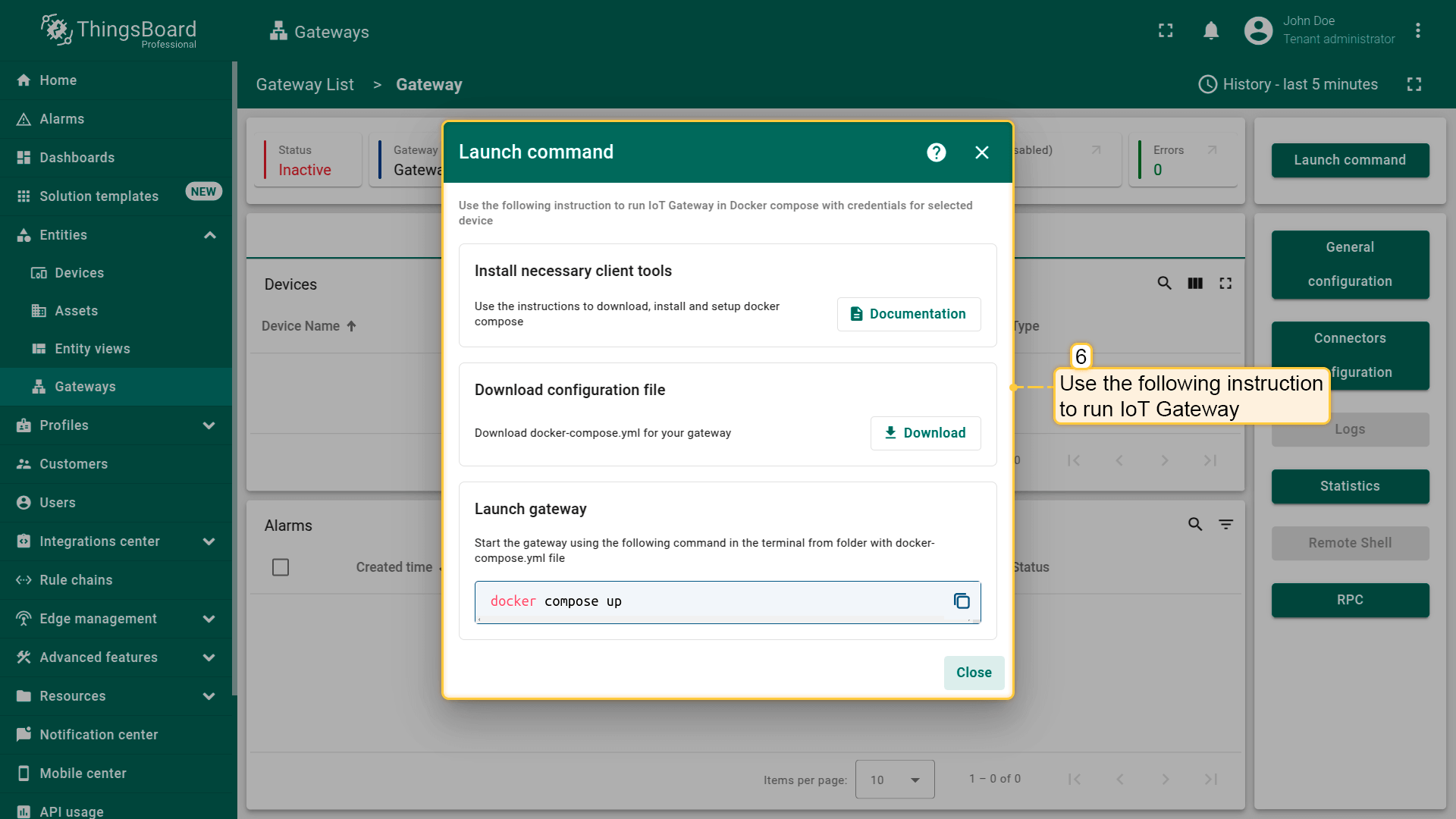
Task: Click the notifications bell icon
Action: pyautogui.click(x=1211, y=31)
